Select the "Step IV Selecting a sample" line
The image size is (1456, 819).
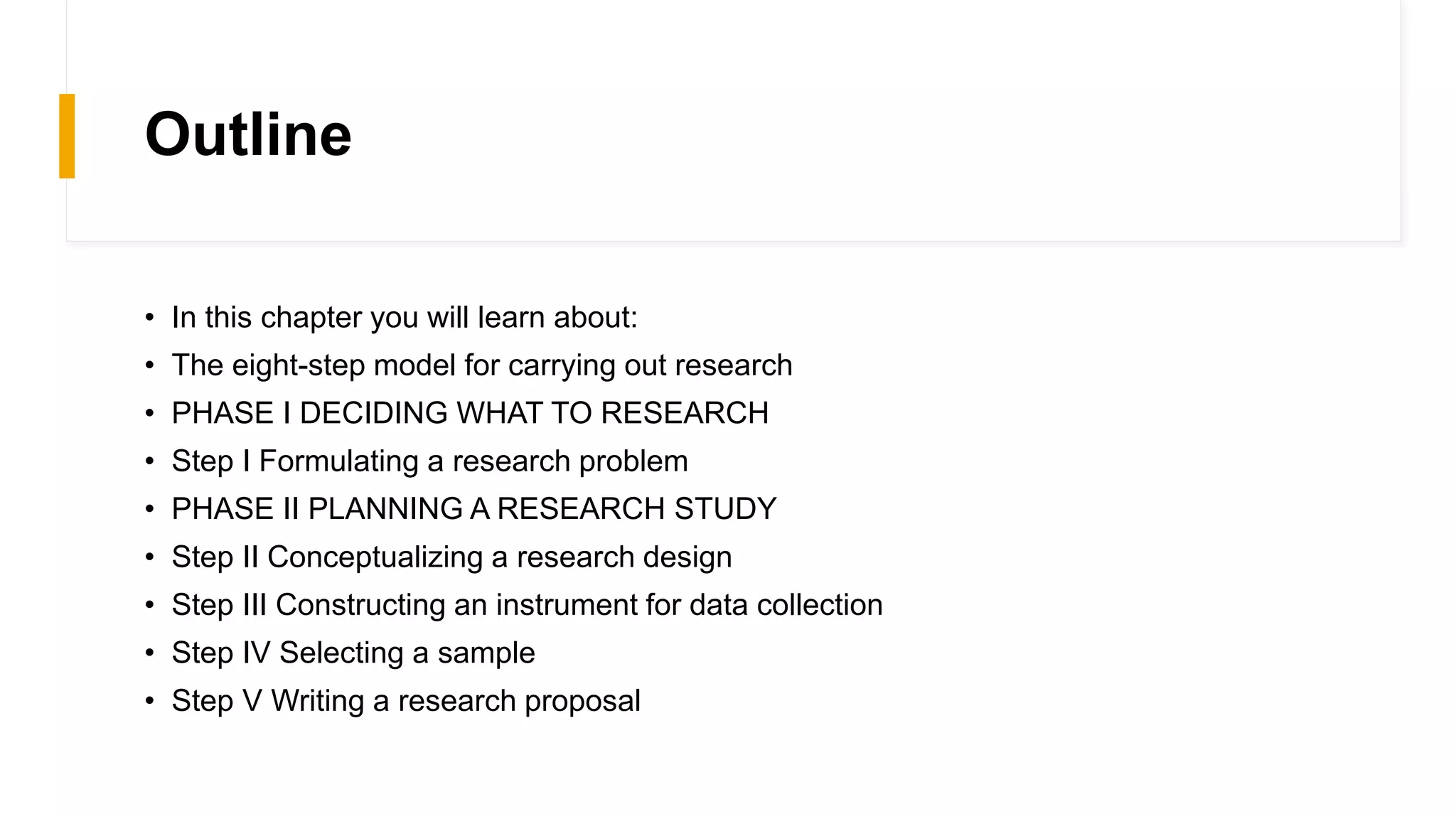[353, 653]
